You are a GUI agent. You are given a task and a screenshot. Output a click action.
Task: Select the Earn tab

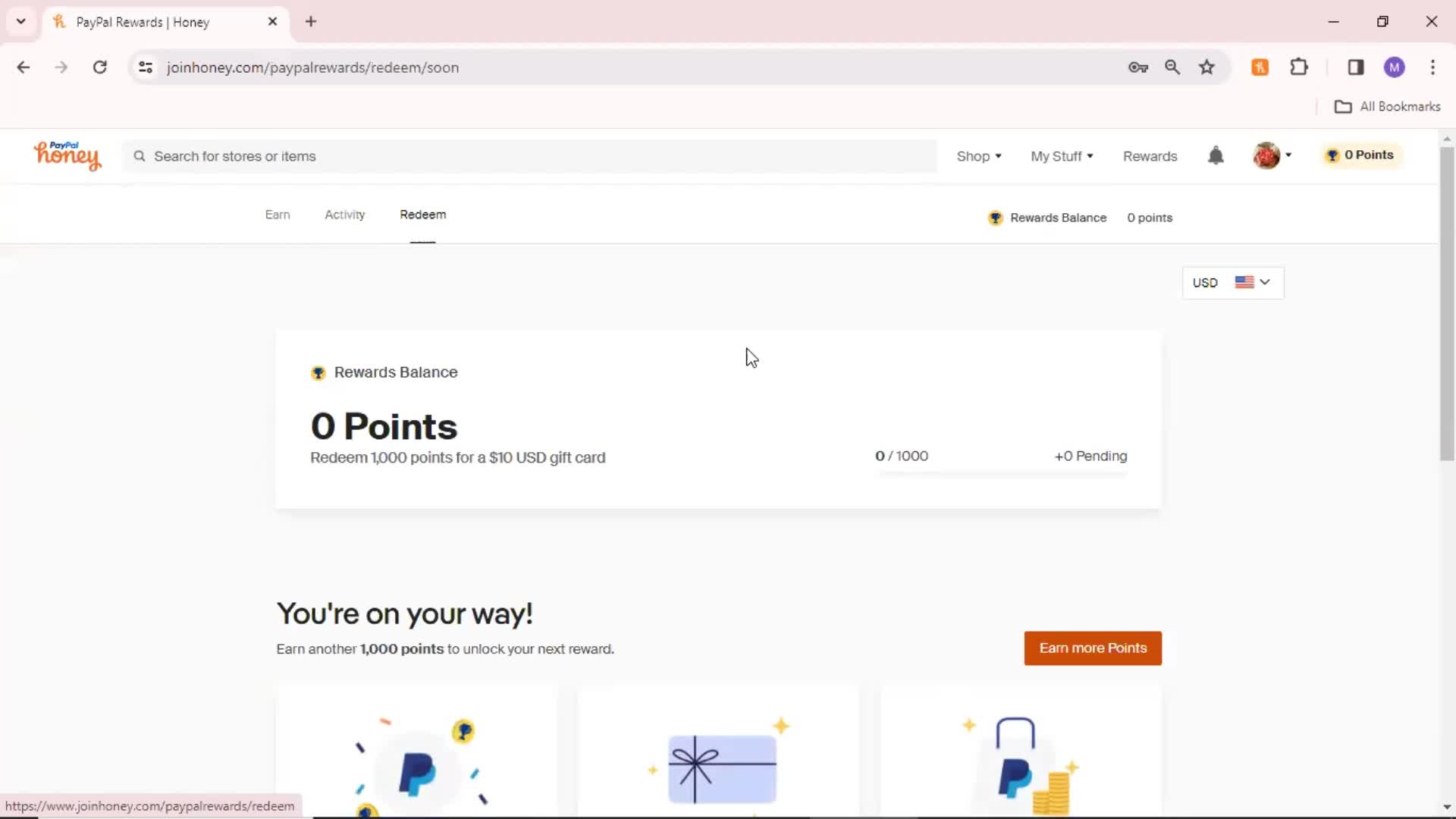277,214
